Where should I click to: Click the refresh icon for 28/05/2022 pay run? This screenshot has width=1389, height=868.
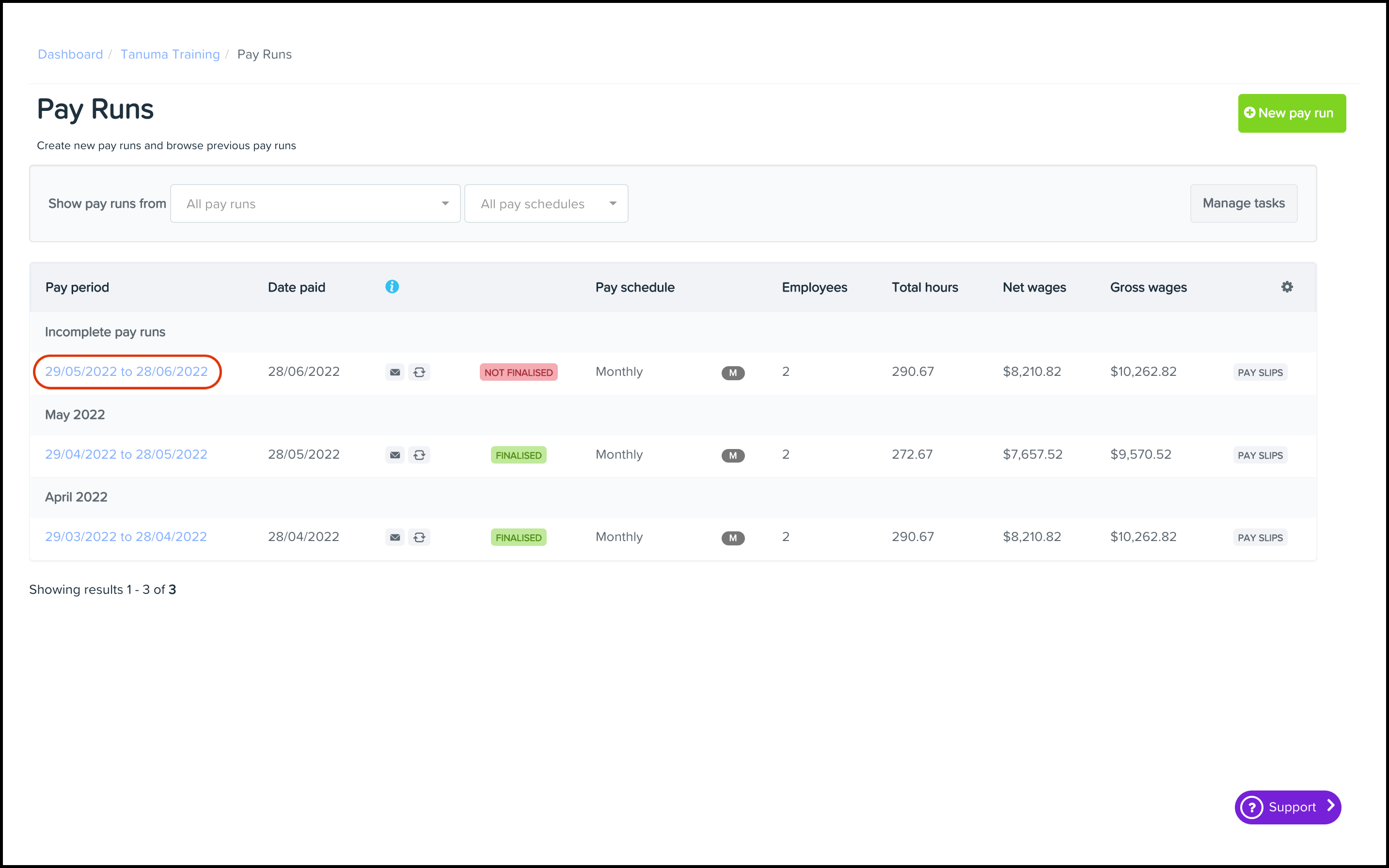pyautogui.click(x=419, y=455)
